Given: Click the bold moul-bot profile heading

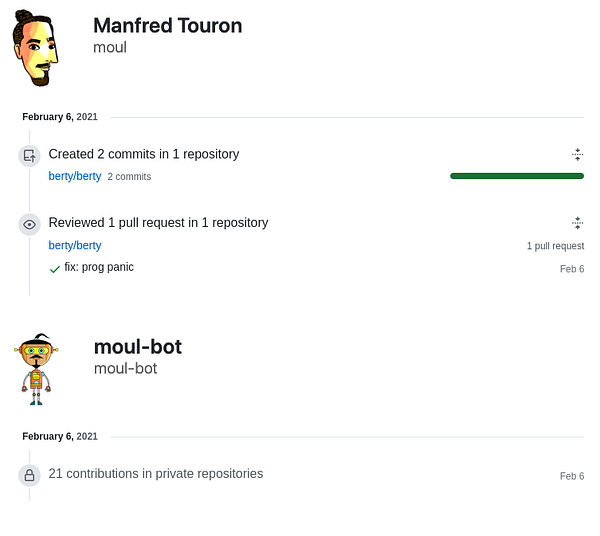Looking at the screenshot, I should 137,347.
